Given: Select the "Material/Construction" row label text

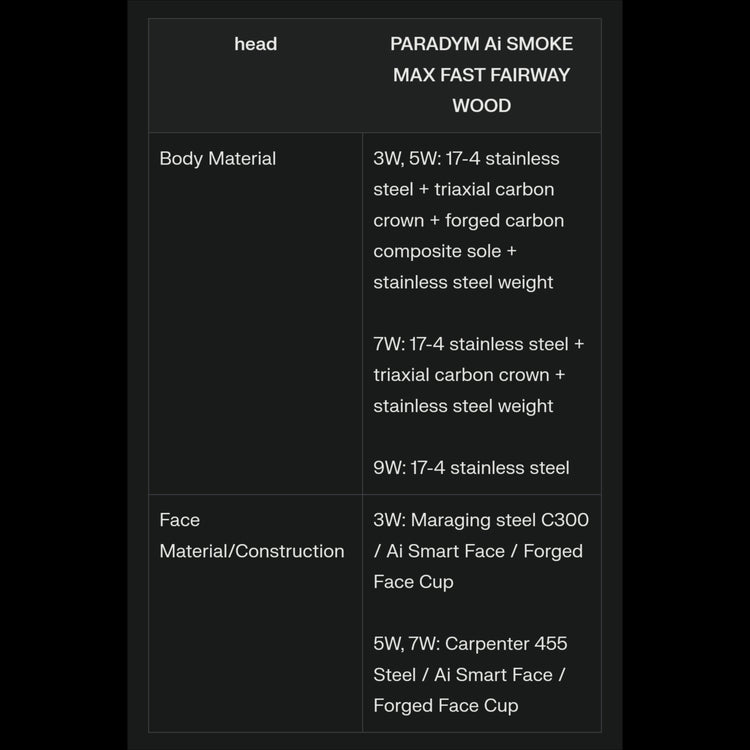Looking at the screenshot, I should [251, 551].
